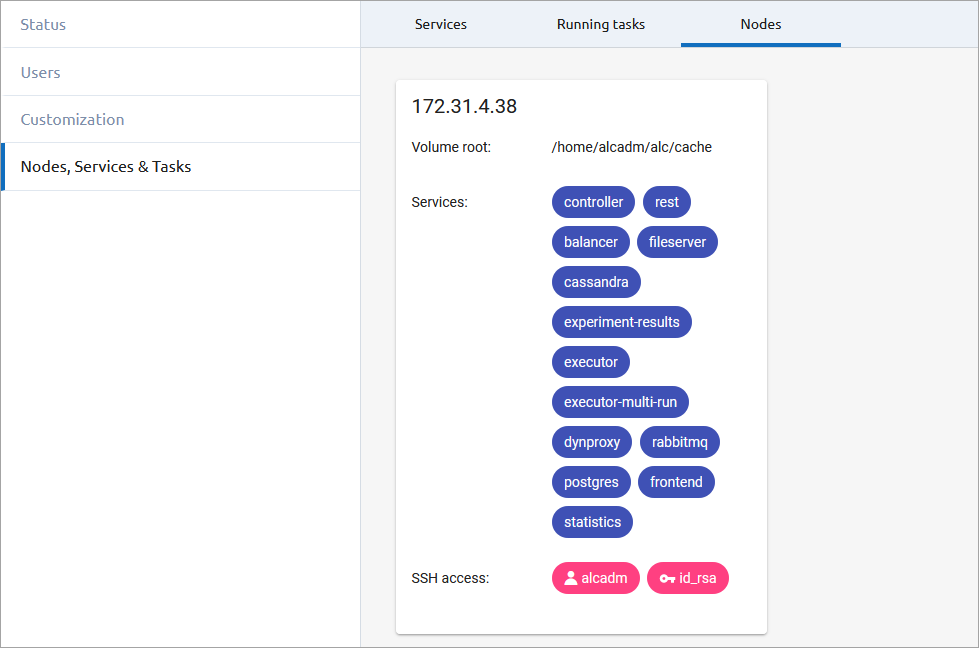Switch to the Running tasks tab
979x648 pixels.
click(601, 24)
